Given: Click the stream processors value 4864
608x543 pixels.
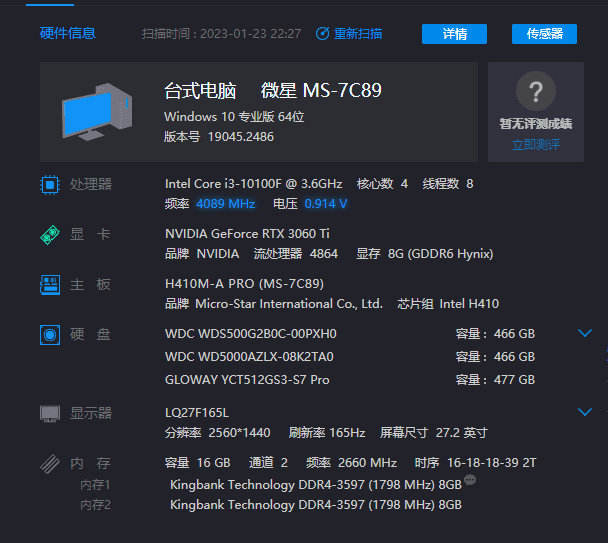Looking at the screenshot, I should click(324, 254).
